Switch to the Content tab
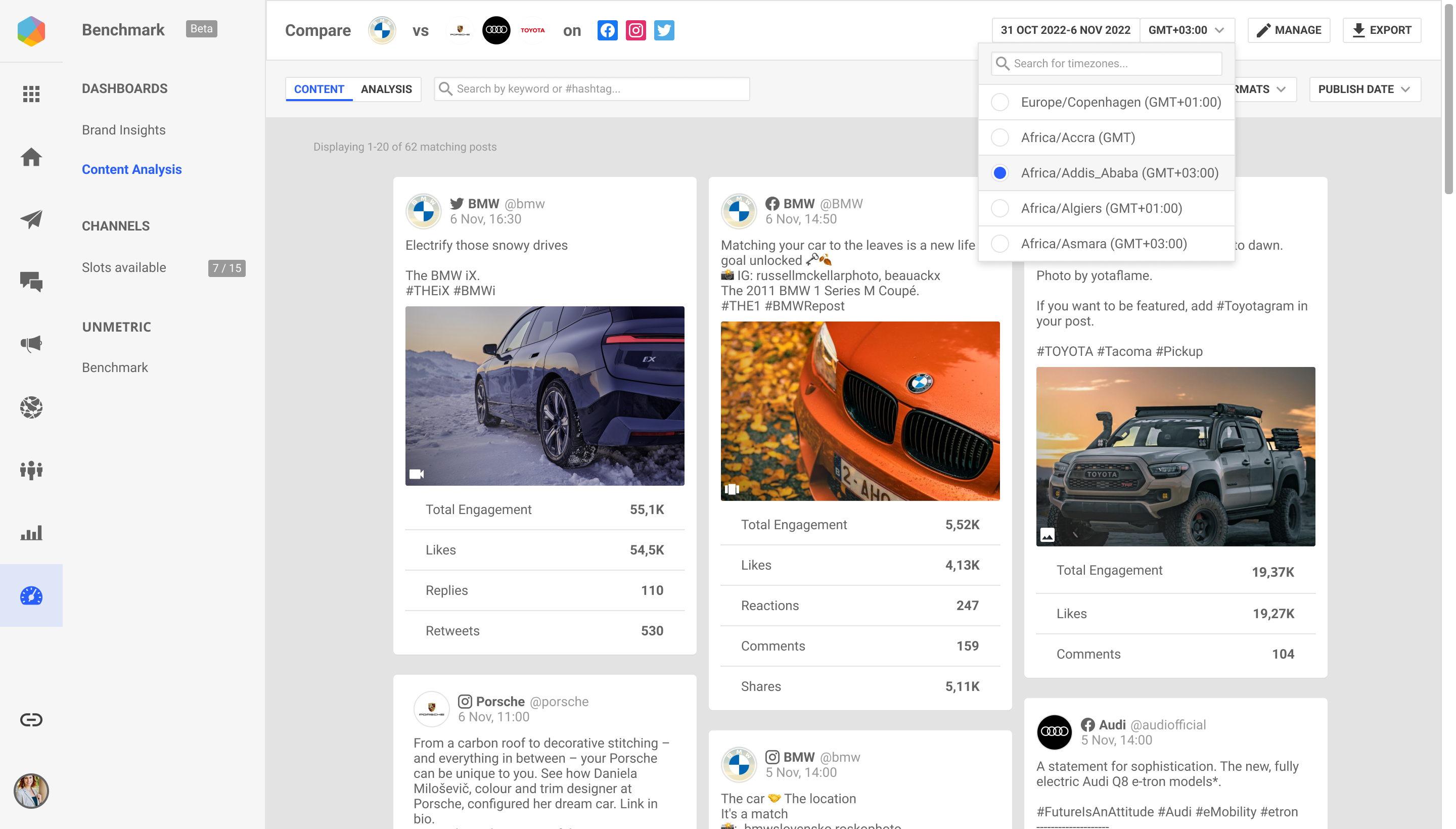The height and width of the screenshot is (829, 1456). (319, 89)
